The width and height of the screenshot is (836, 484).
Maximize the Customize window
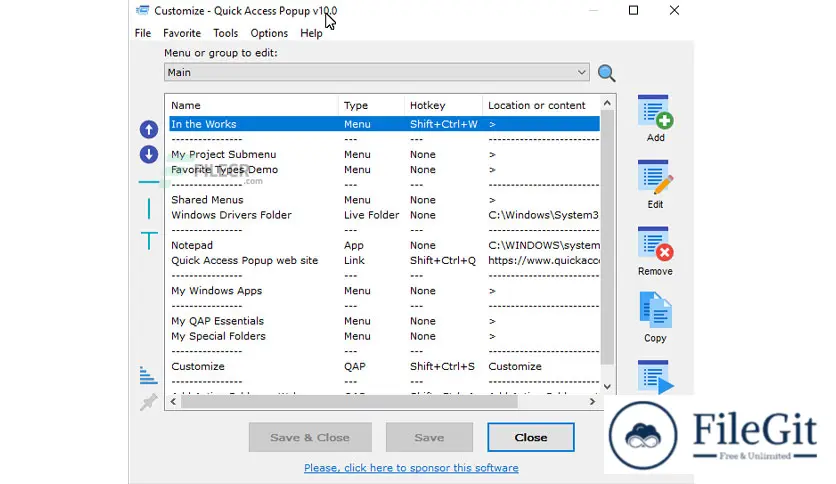coord(633,10)
